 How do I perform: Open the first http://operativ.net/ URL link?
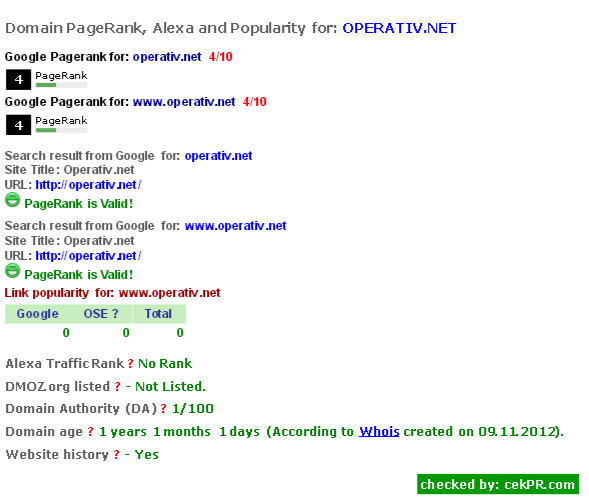[88, 185]
